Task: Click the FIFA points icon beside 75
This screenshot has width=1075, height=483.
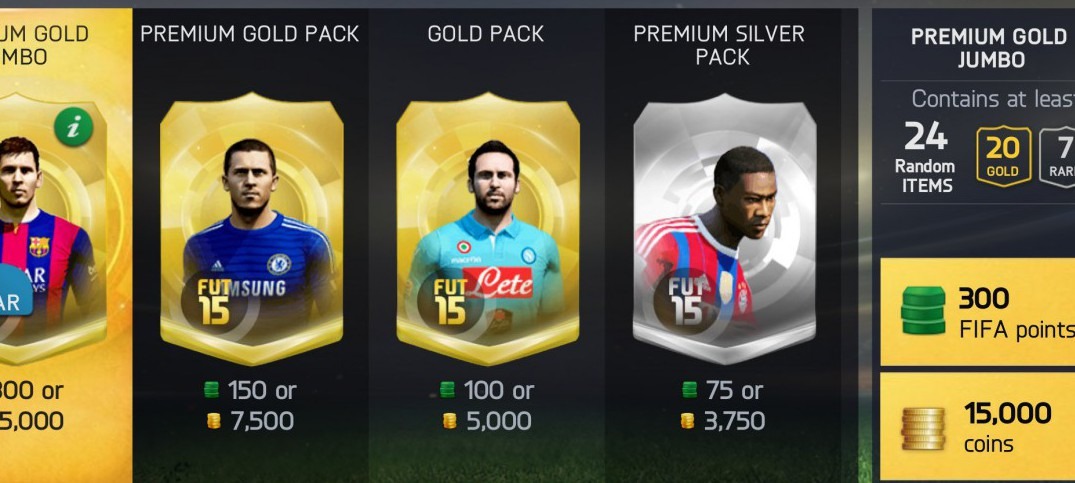Action: 689,390
